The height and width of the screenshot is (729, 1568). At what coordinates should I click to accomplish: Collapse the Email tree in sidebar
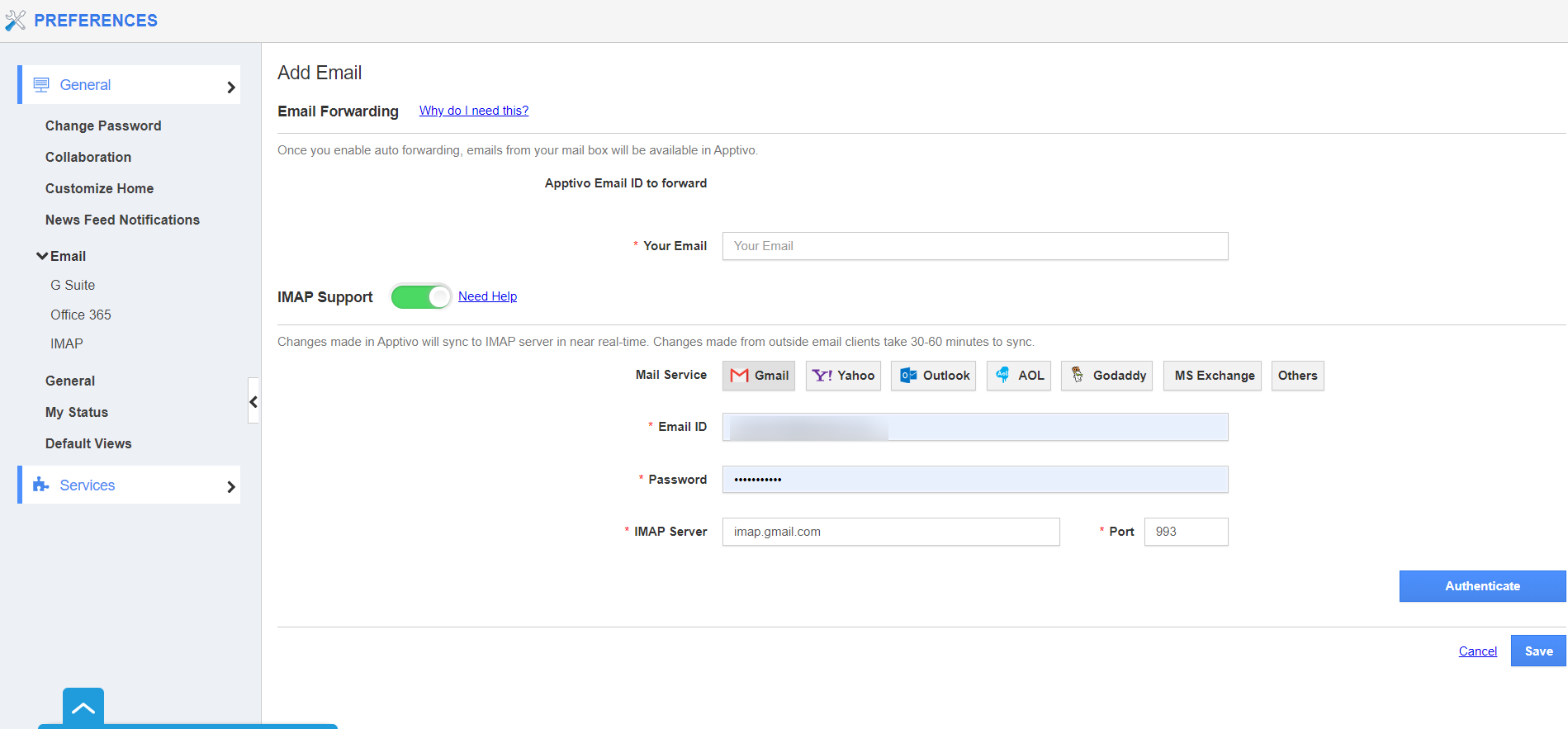pos(42,256)
